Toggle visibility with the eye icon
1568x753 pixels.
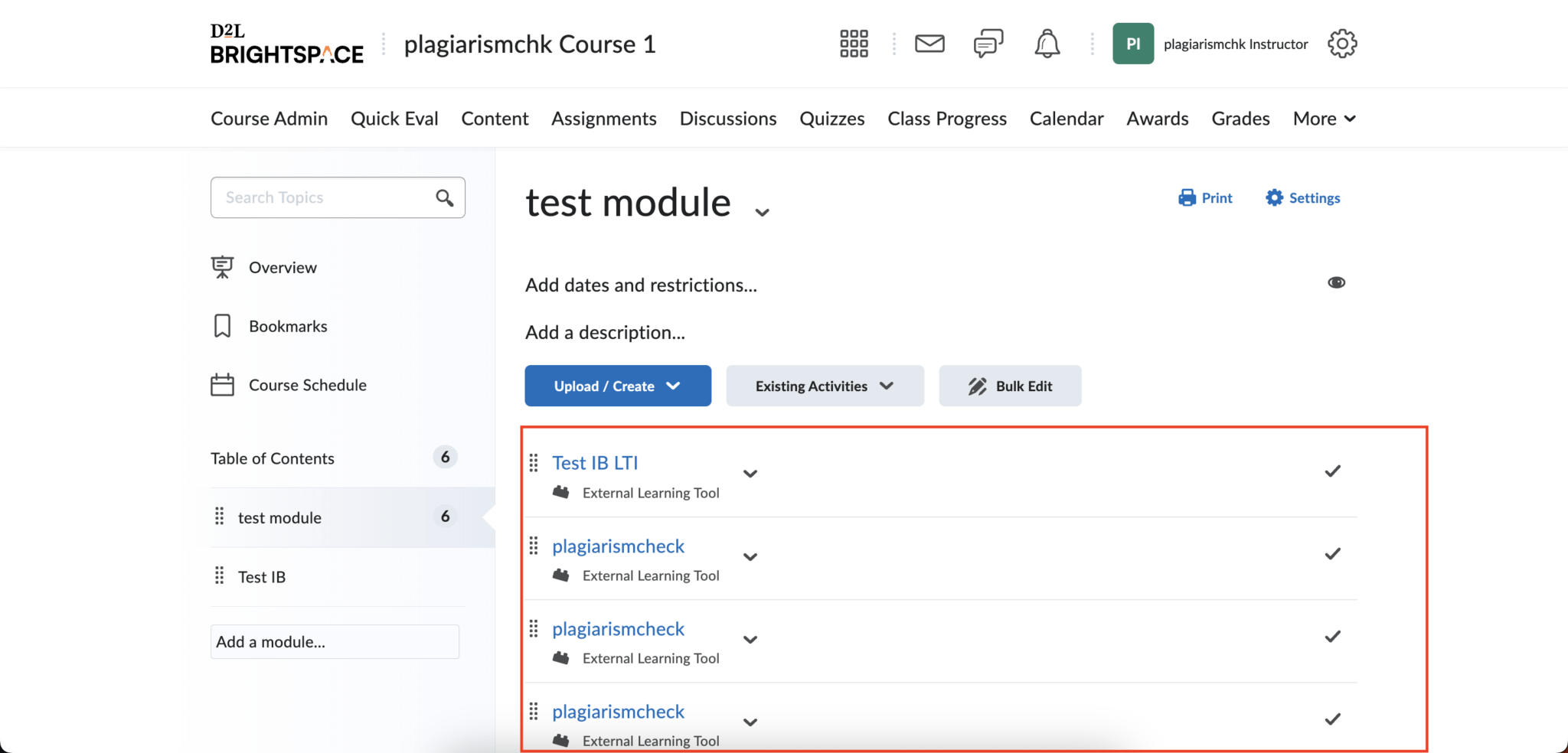[x=1336, y=282]
